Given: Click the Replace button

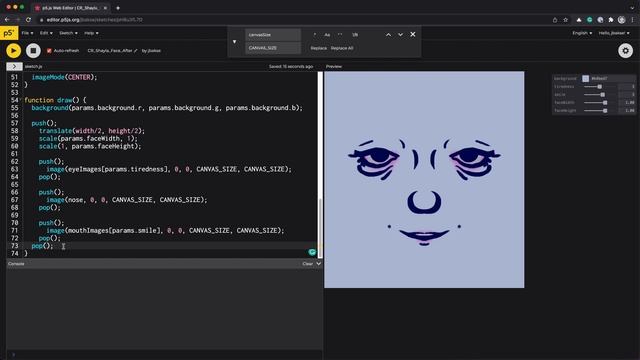Looking at the screenshot, I should click(318, 48).
